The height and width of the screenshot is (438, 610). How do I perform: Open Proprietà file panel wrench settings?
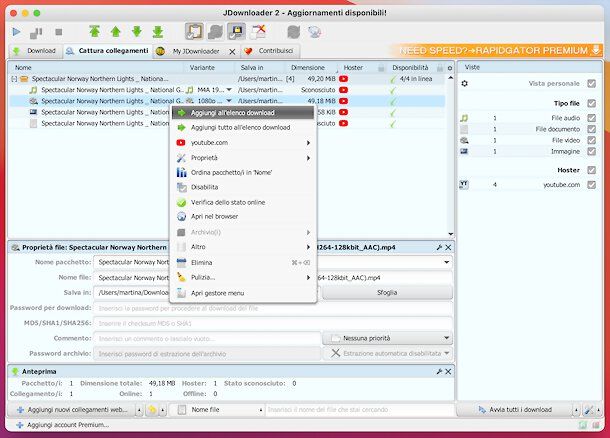point(439,248)
